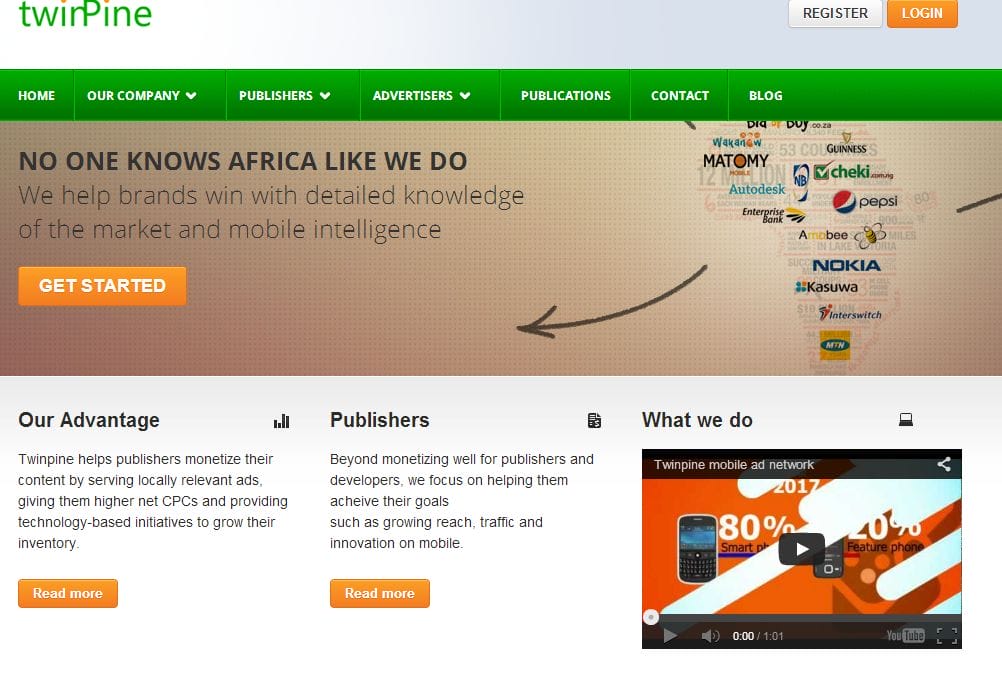
Task: Expand the Our Company dropdown menu
Action: click(x=143, y=96)
